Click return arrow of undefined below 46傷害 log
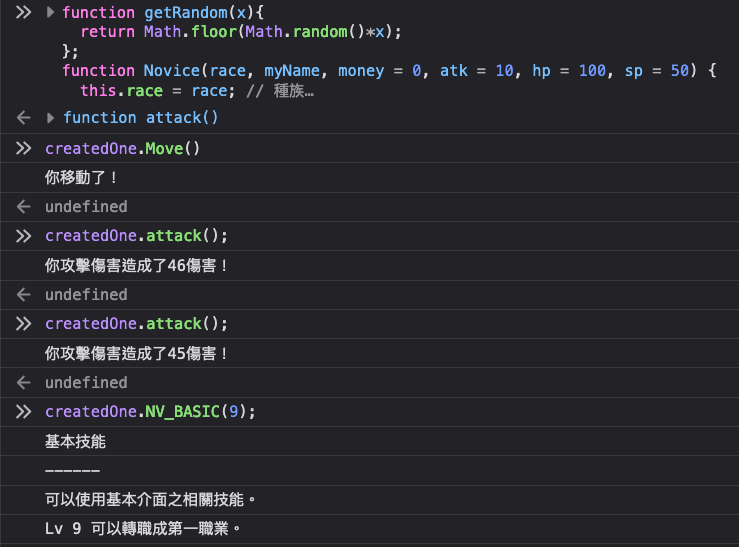 23,295
